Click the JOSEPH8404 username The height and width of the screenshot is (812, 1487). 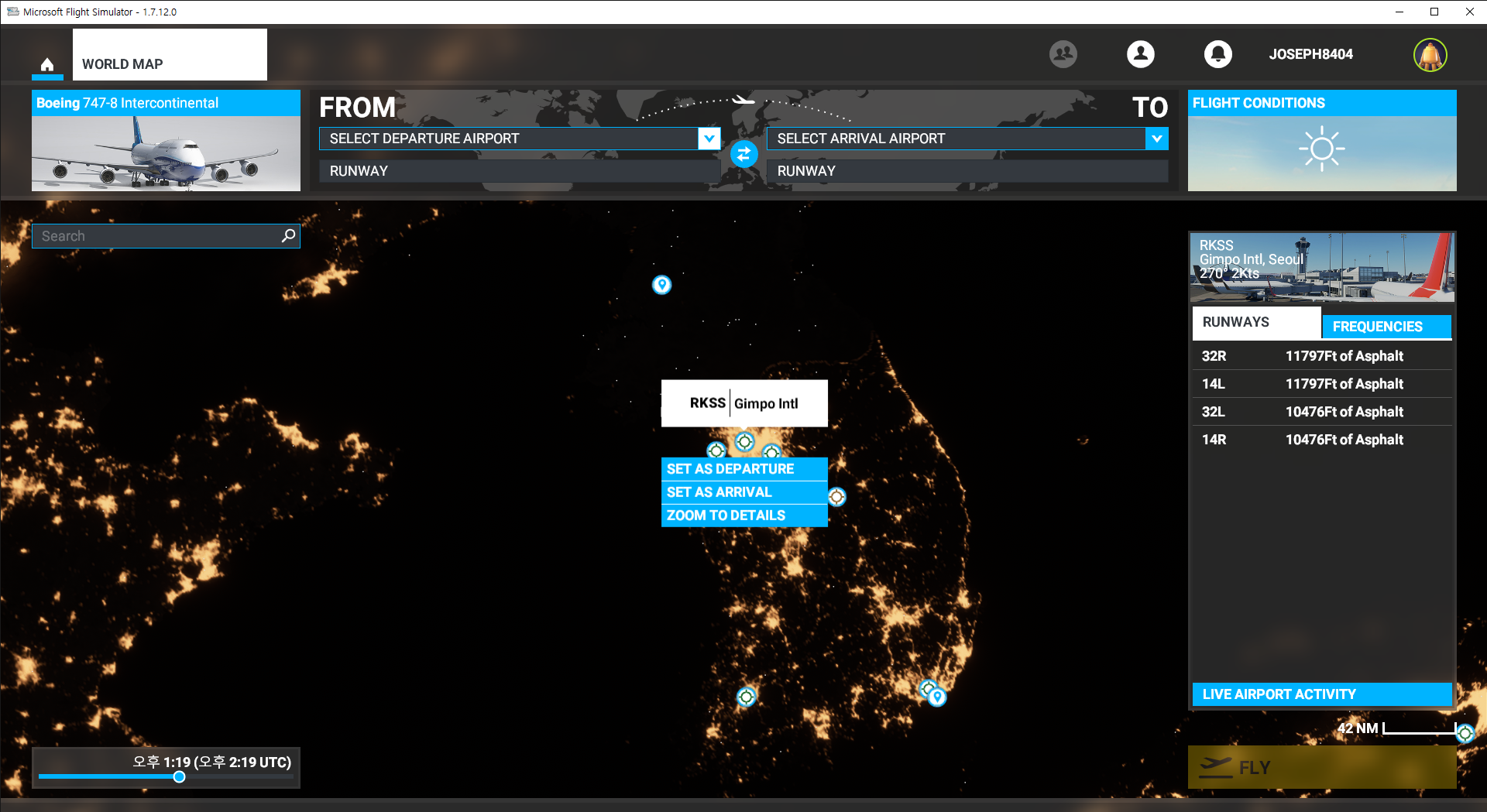click(x=1310, y=54)
